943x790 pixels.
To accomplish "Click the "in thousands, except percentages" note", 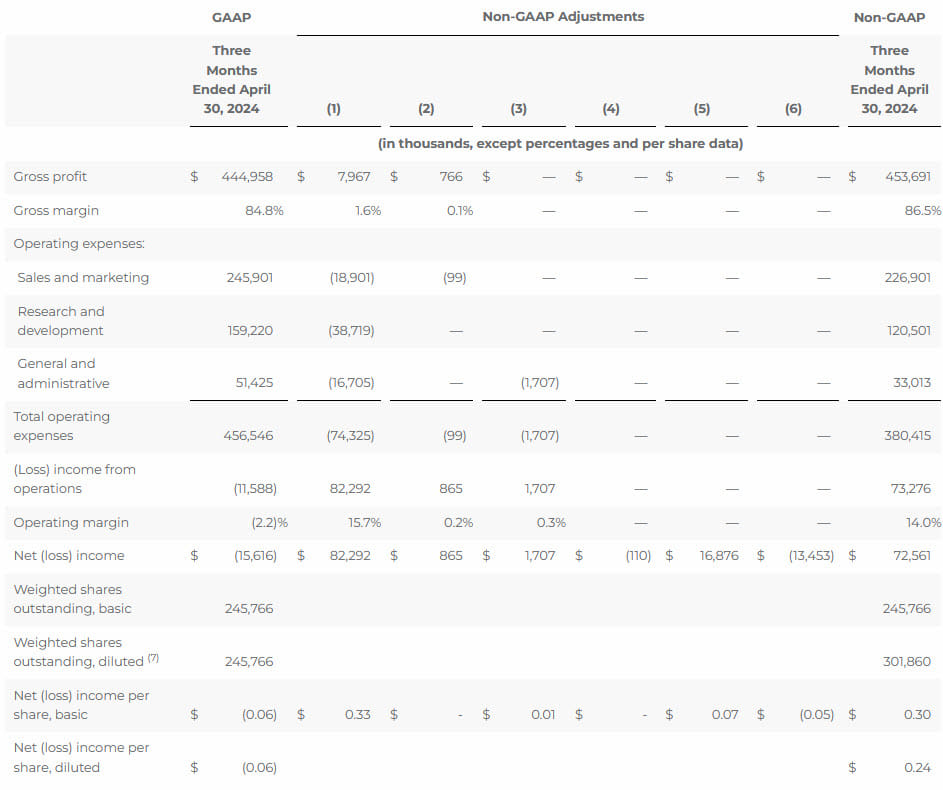I will tap(561, 144).
